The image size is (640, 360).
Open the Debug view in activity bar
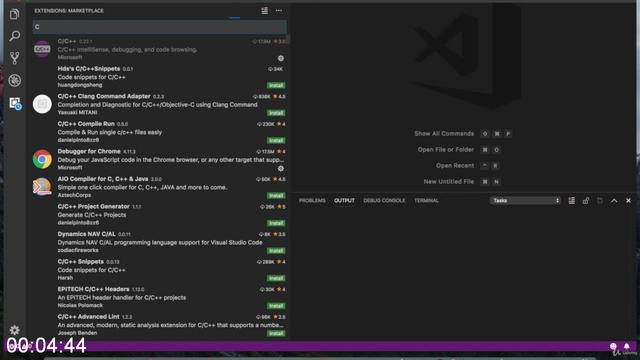pyautogui.click(x=15, y=80)
